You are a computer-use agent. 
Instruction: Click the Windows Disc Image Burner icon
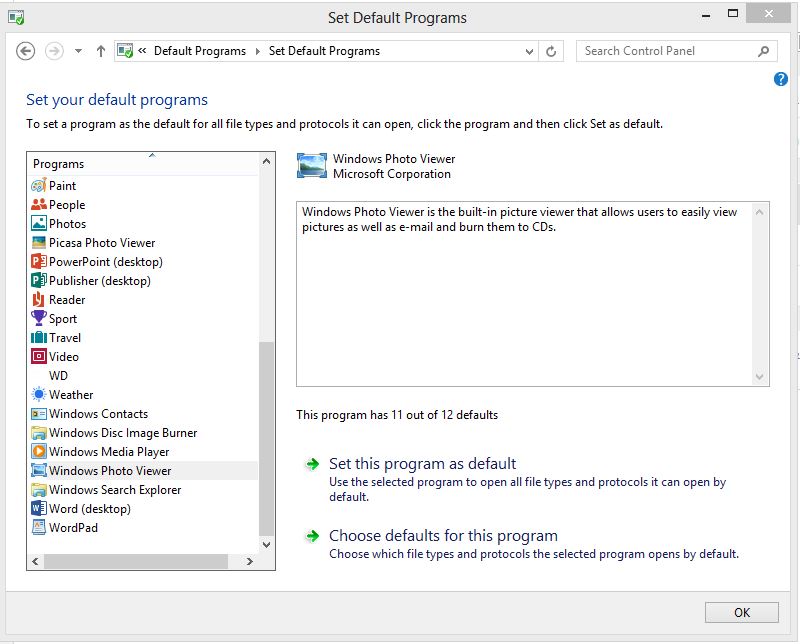click(39, 433)
